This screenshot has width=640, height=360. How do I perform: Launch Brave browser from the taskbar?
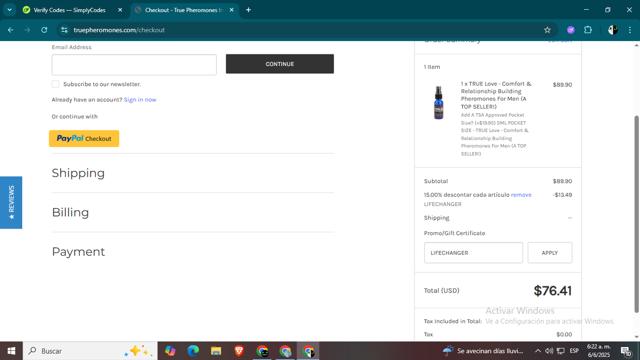(x=239, y=351)
